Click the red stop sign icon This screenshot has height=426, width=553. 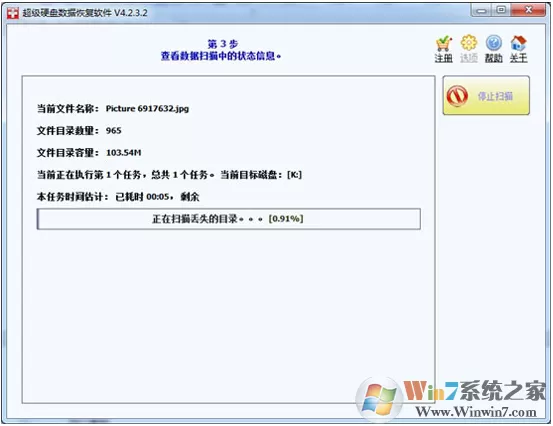(x=457, y=96)
